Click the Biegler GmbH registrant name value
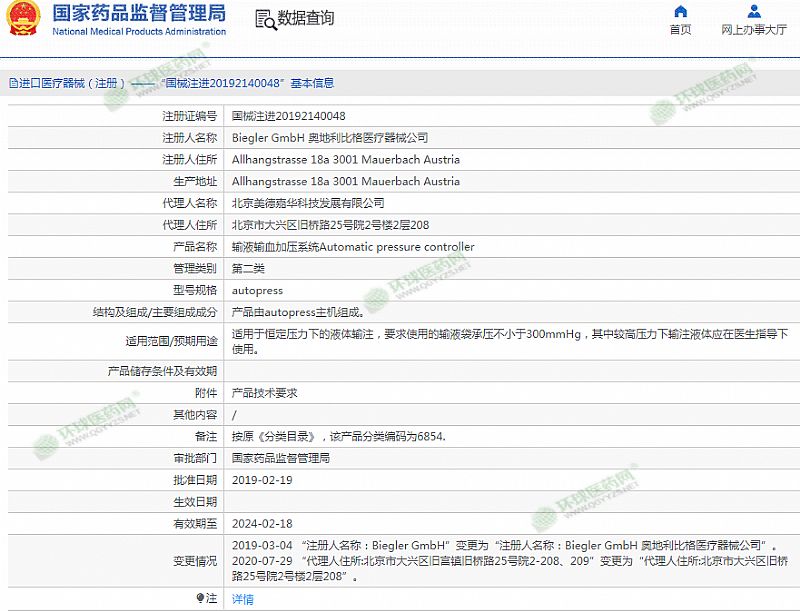Viewport: 800px width, 612px height. click(330, 138)
